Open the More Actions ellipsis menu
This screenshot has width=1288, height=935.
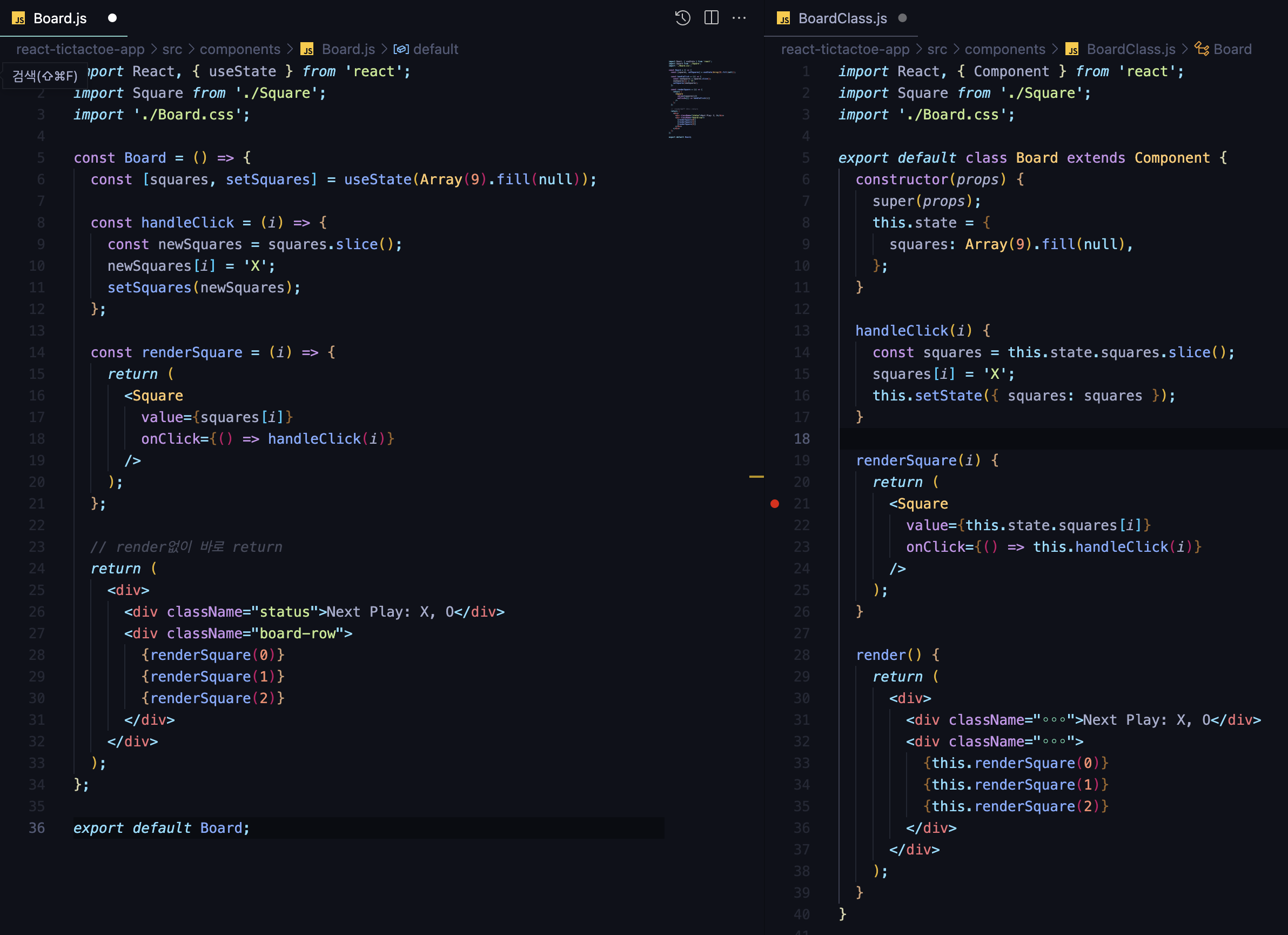pyautogui.click(x=739, y=18)
